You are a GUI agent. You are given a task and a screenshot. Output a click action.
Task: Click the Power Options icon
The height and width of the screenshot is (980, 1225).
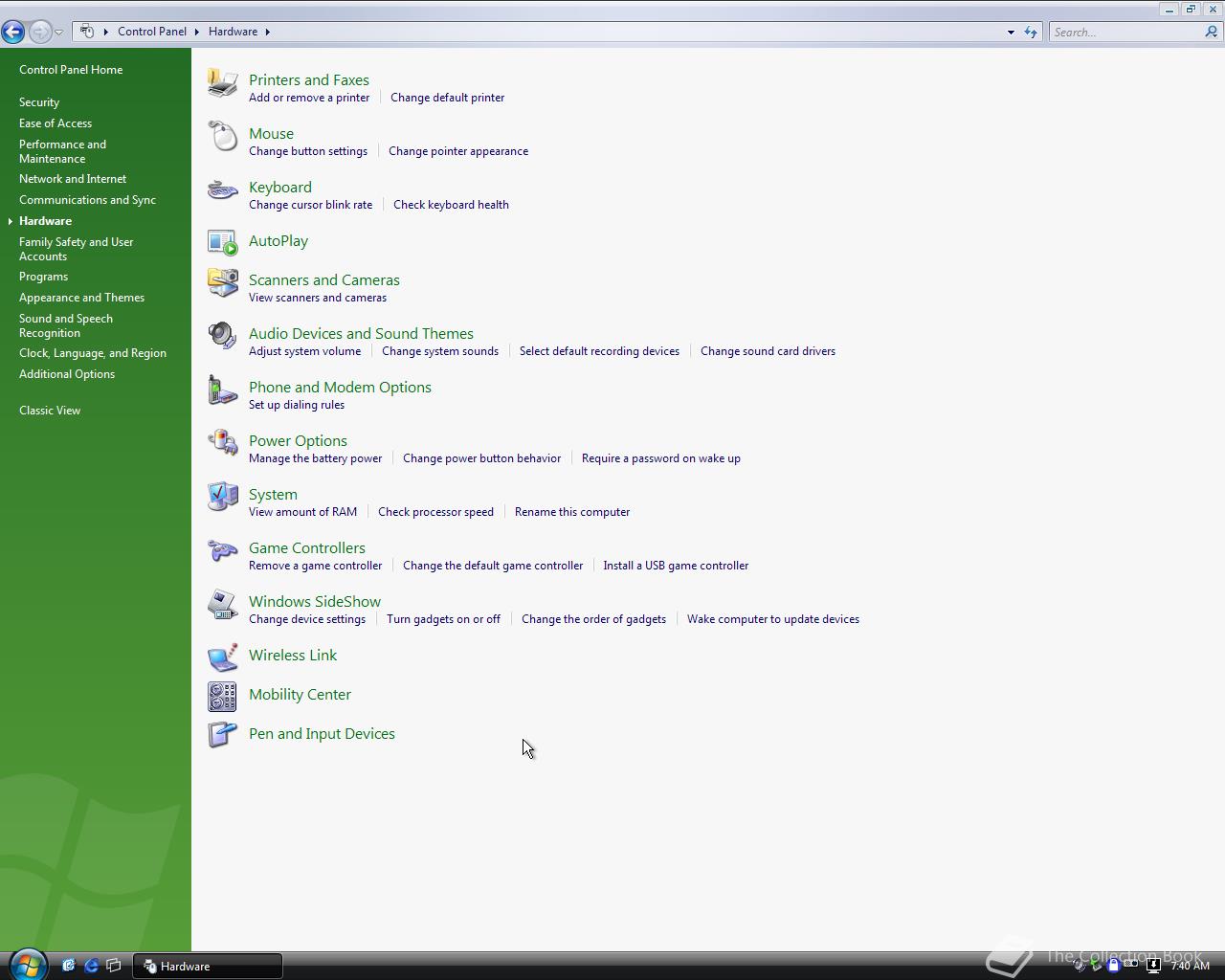coord(223,444)
